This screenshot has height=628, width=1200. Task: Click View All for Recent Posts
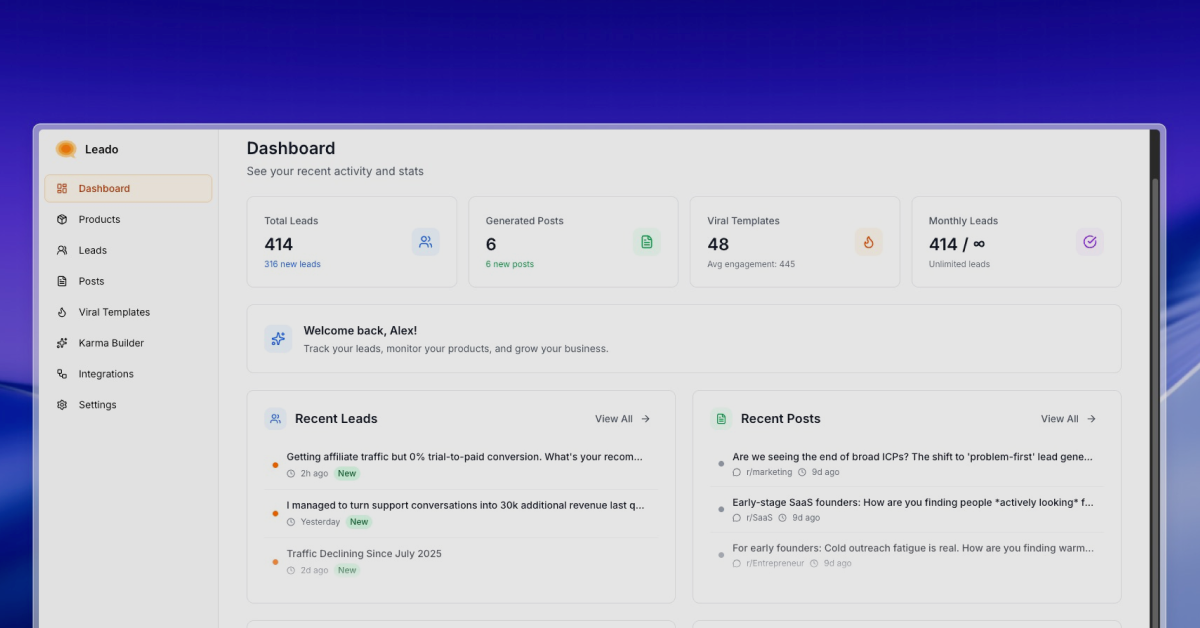coord(1068,419)
